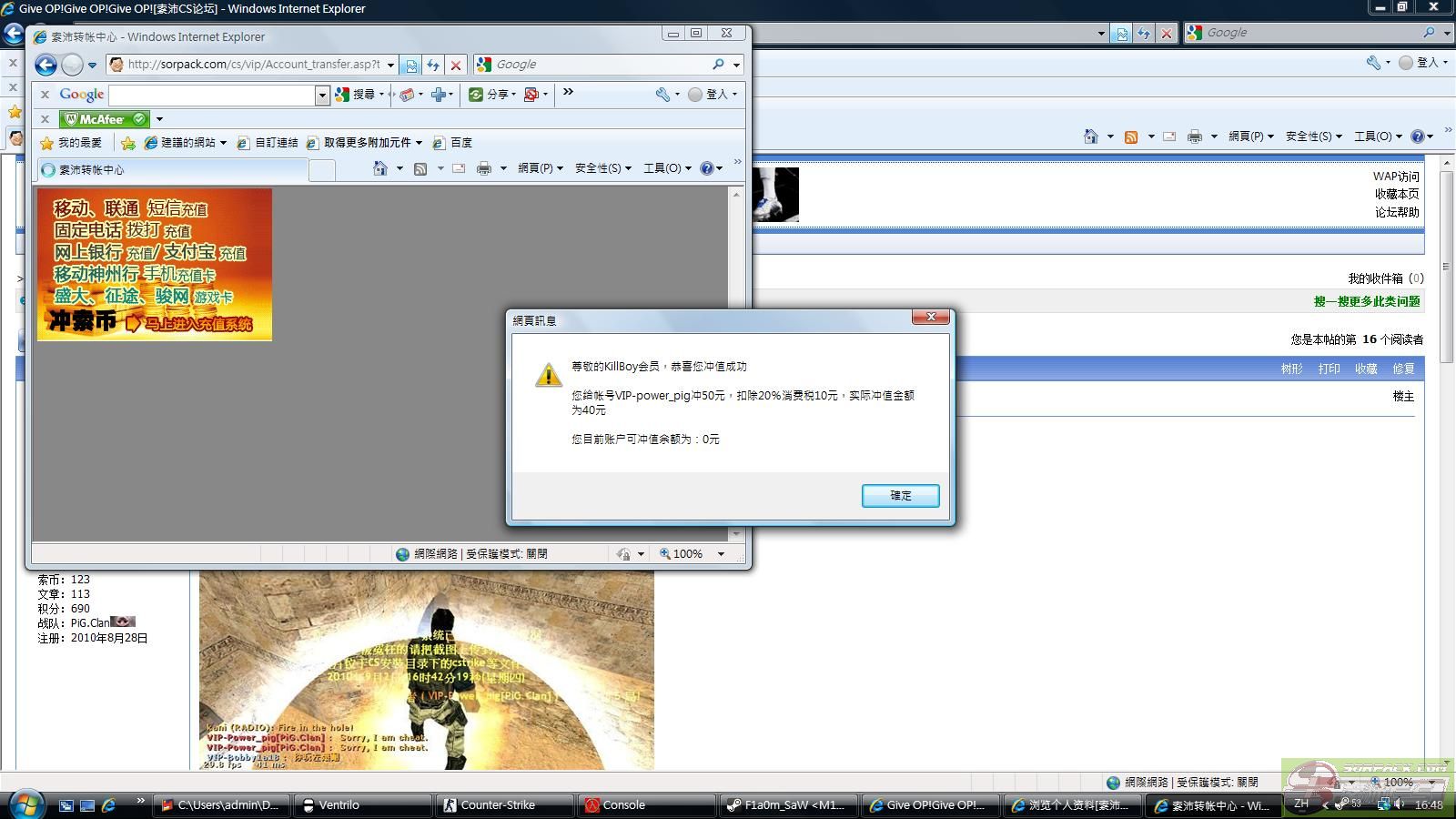The height and width of the screenshot is (819, 1456).
Task: Click the red stop-loading X beside the popup address bar
Action: (x=456, y=65)
